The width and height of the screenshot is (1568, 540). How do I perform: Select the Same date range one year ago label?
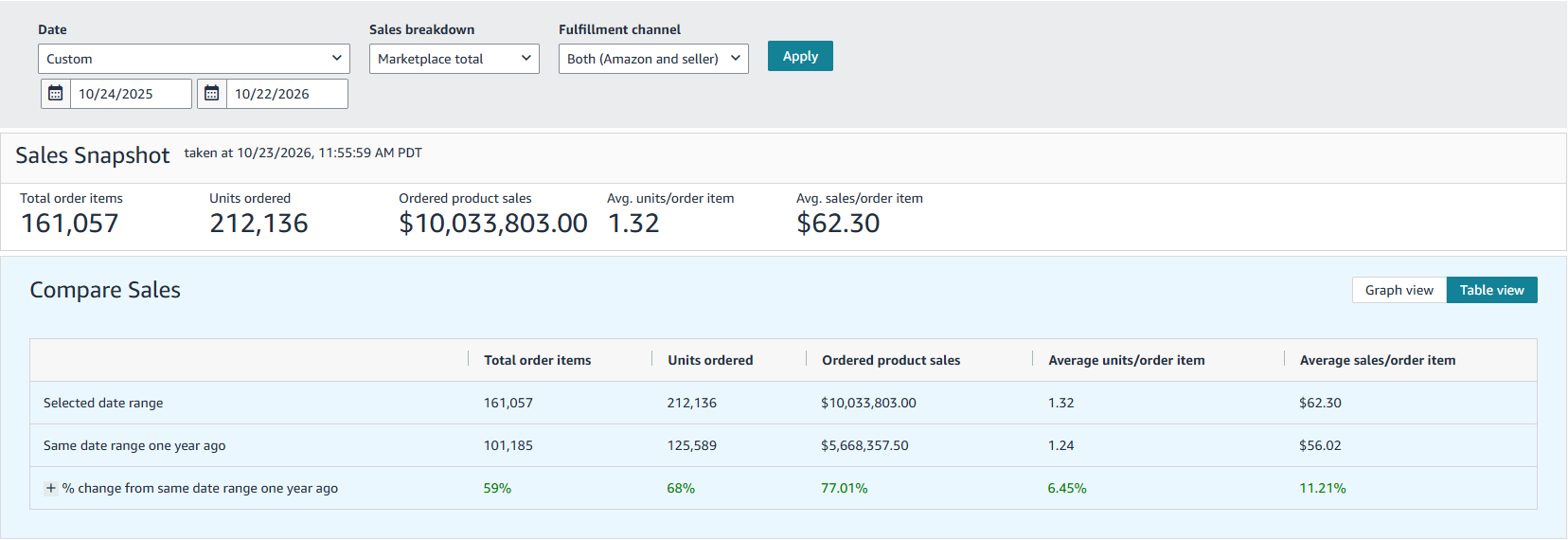click(134, 445)
